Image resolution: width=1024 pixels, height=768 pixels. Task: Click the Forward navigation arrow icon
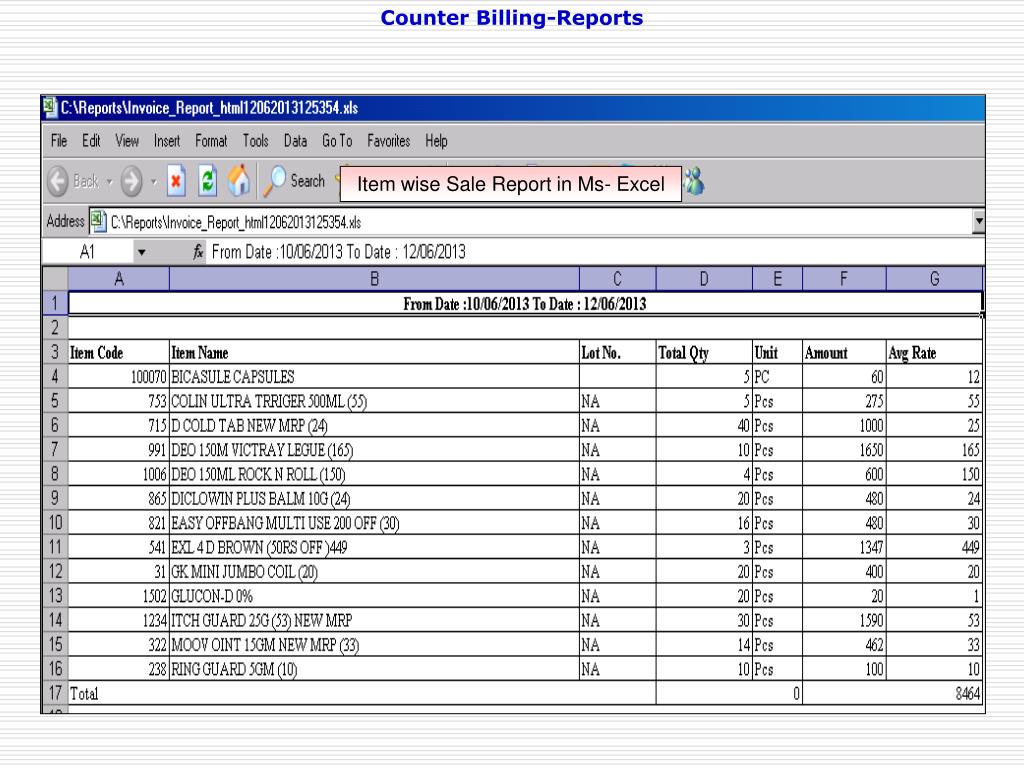(132, 181)
